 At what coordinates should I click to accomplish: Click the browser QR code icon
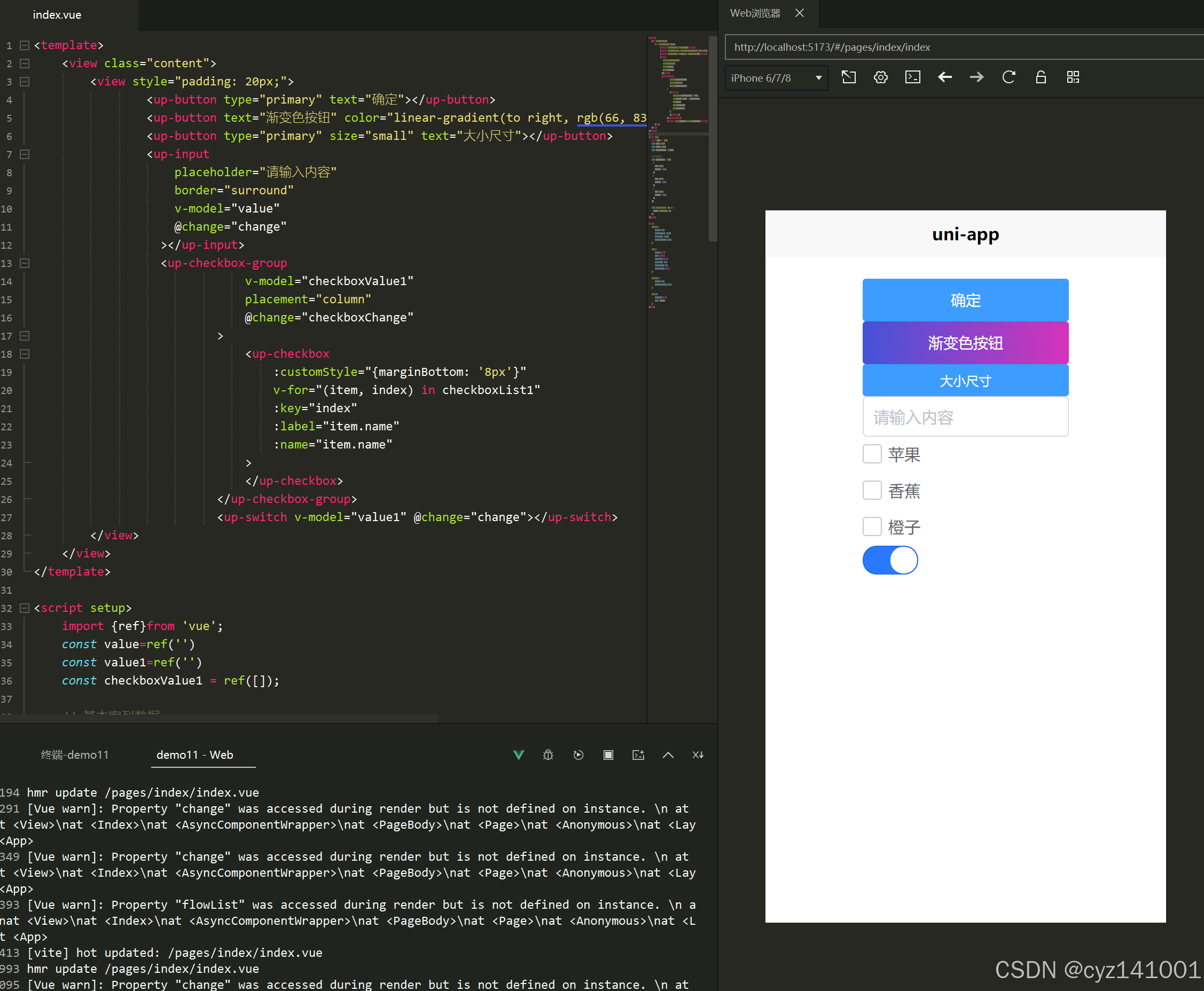1073,77
